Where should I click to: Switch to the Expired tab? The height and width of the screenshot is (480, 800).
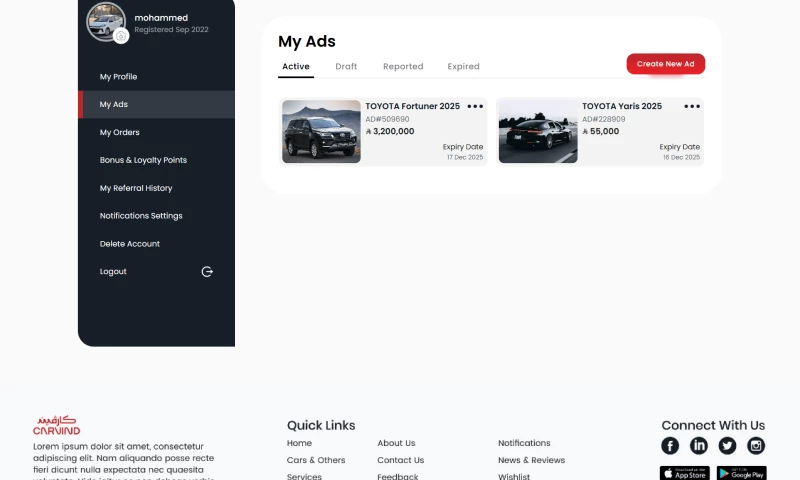pyautogui.click(x=463, y=67)
